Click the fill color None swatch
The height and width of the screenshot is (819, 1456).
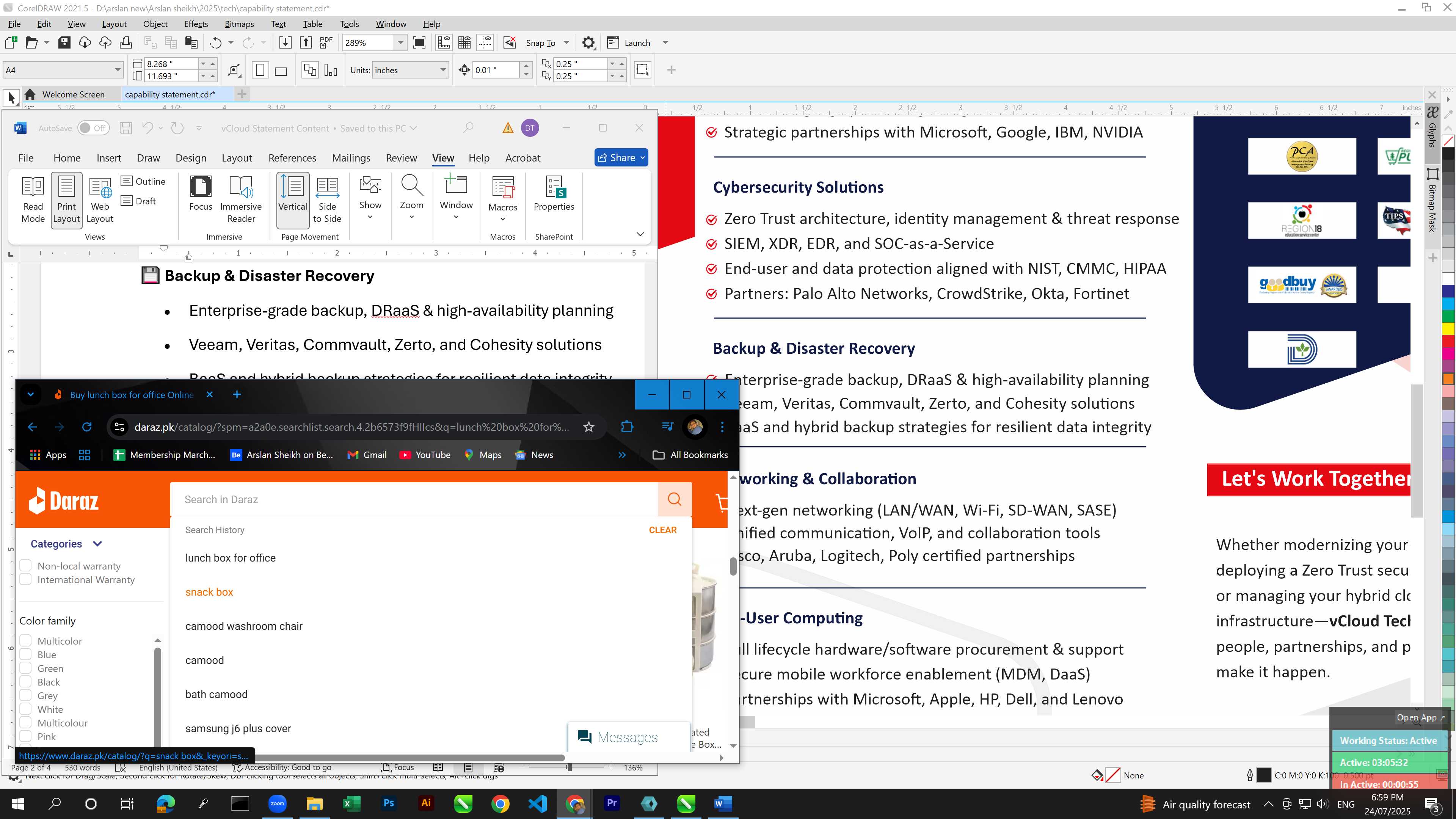(x=1112, y=775)
